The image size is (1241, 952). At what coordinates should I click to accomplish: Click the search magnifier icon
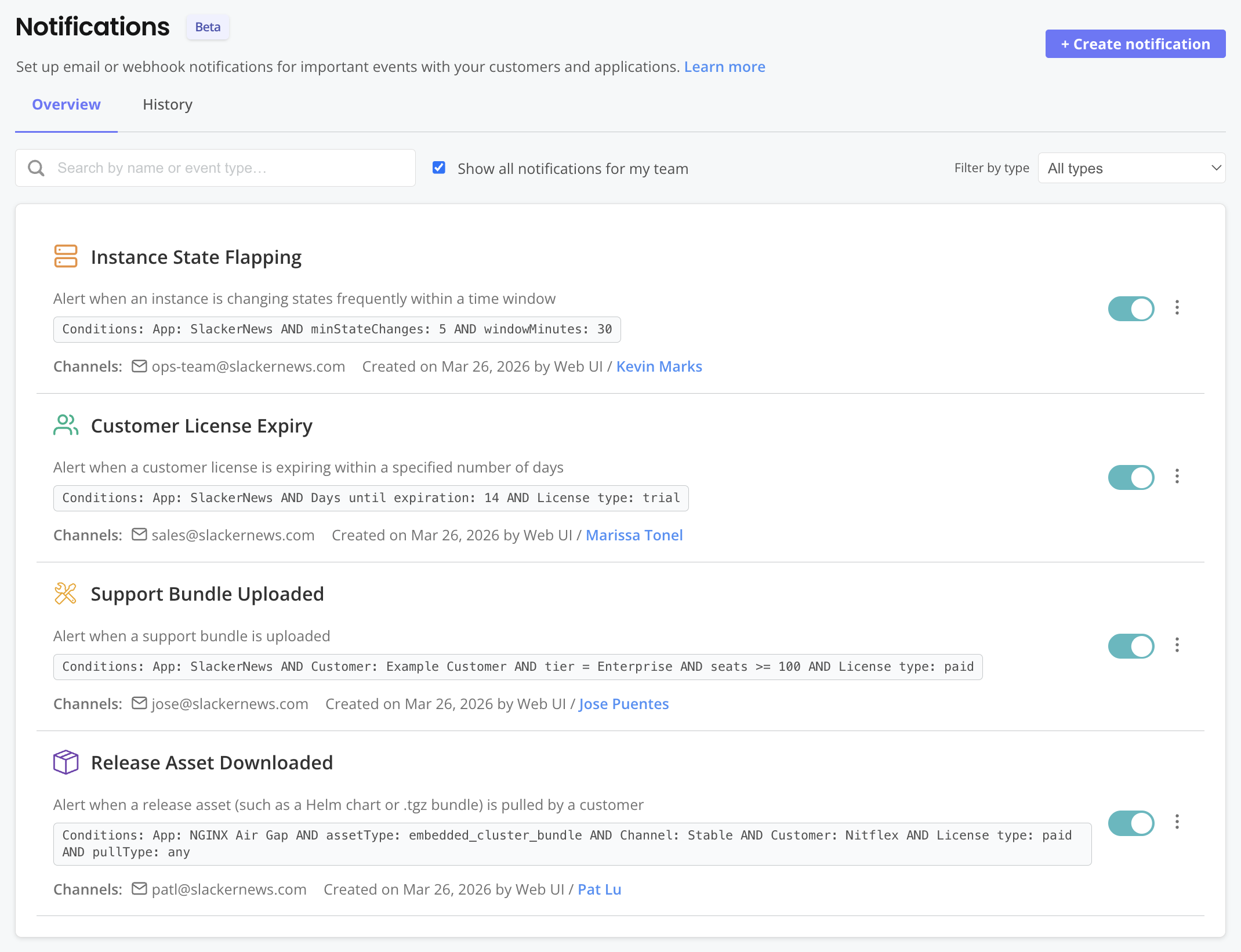click(36, 168)
